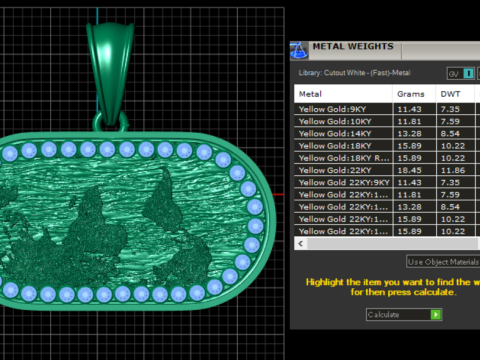The image size is (480, 360).
Task: Click the Library: Cutout White label
Action: coord(354,73)
